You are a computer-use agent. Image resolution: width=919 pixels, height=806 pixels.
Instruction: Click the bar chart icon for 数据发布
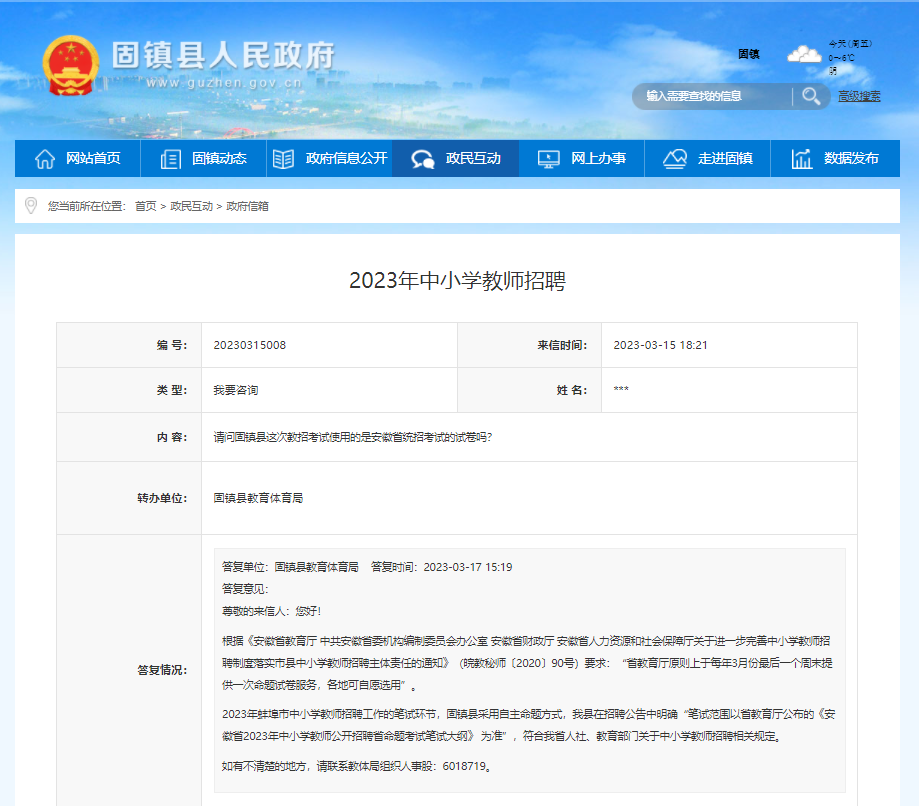pos(802,159)
